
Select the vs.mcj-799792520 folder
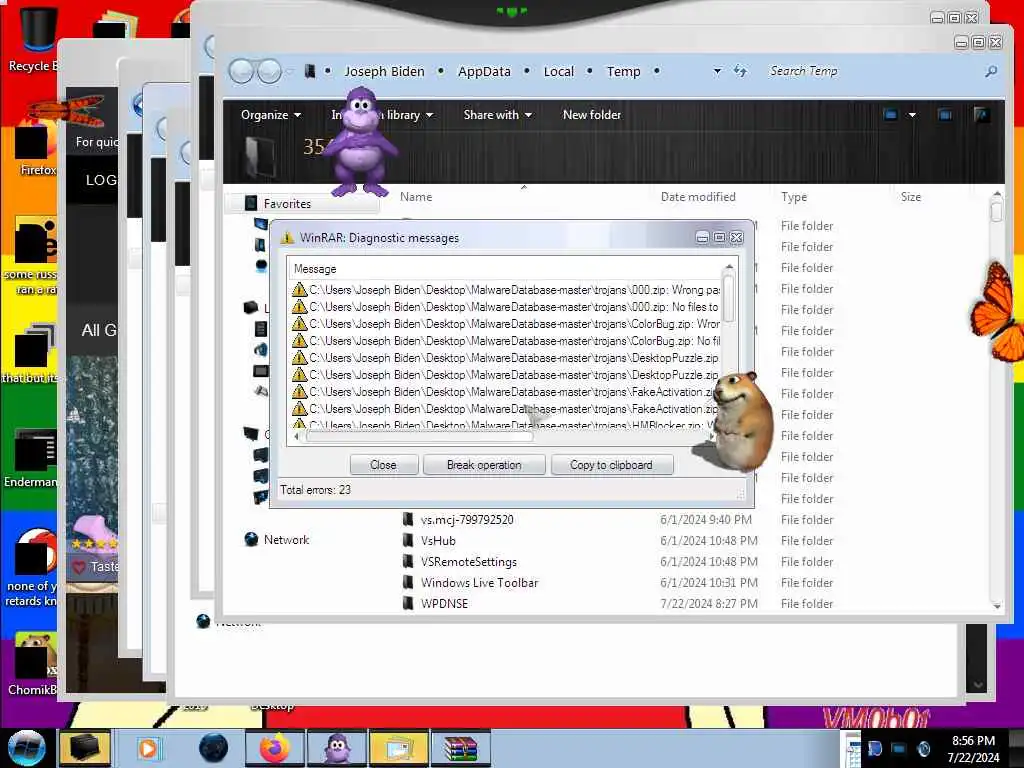[x=467, y=520]
